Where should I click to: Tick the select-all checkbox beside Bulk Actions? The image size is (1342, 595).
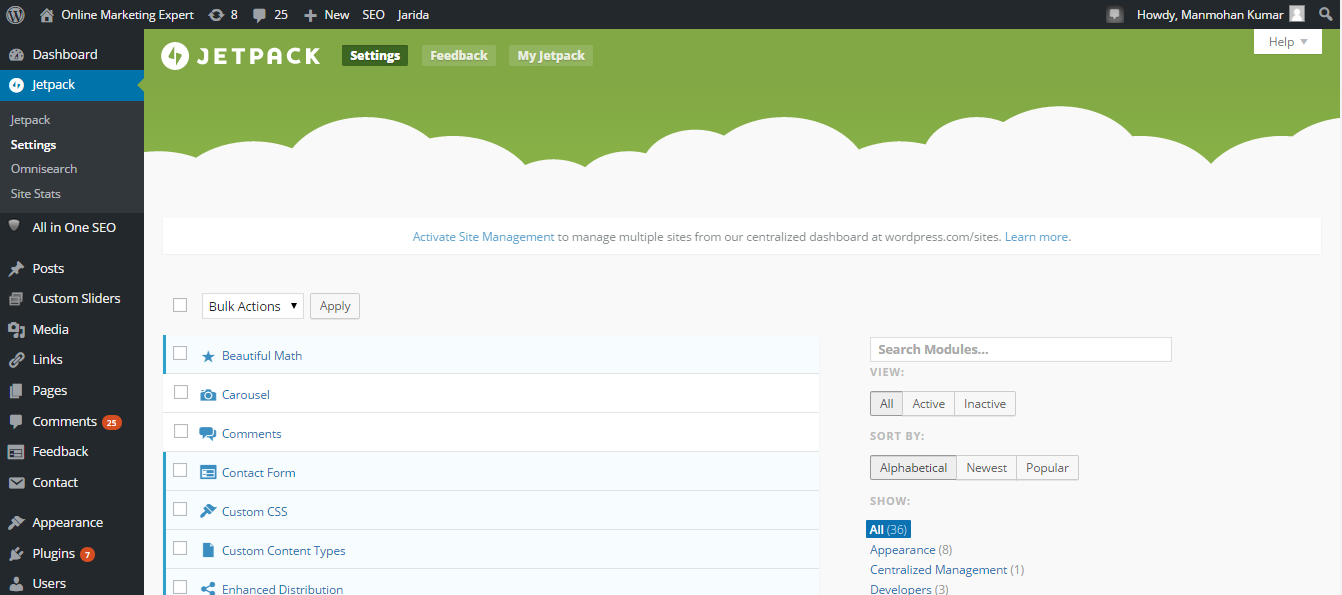[x=180, y=305]
